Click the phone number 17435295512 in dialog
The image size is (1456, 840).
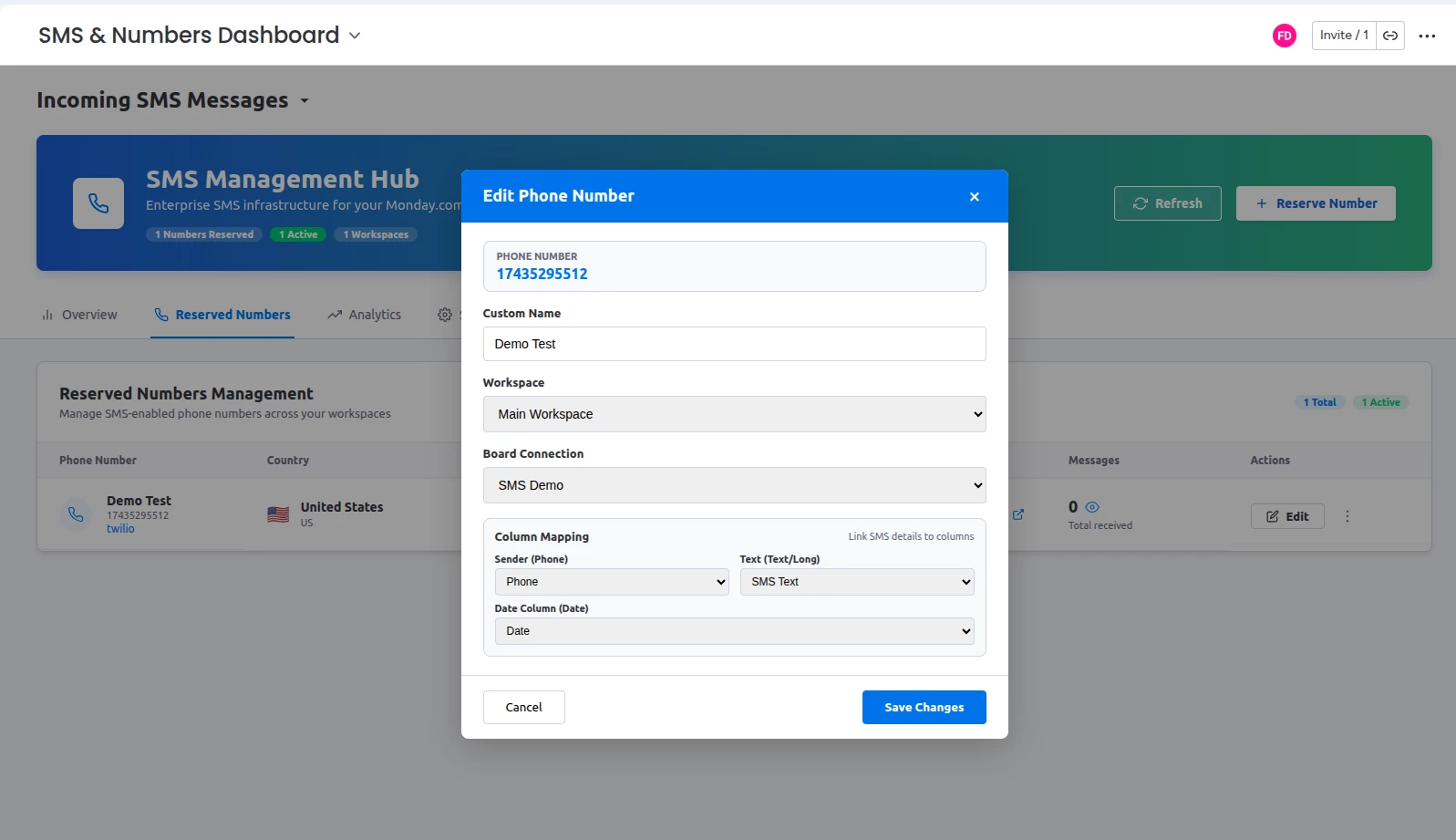click(x=542, y=274)
